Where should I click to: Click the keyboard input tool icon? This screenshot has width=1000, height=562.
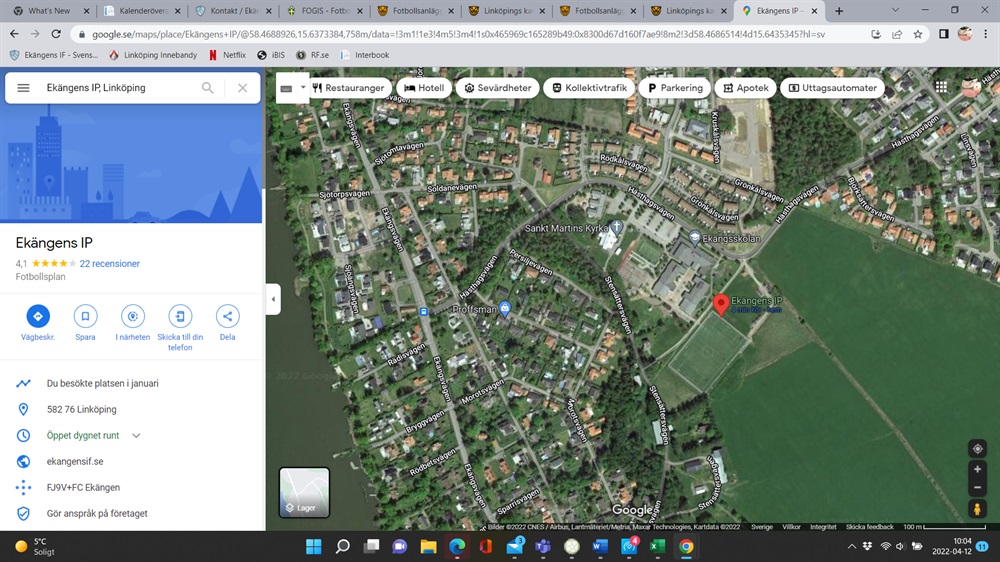tap(286, 89)
